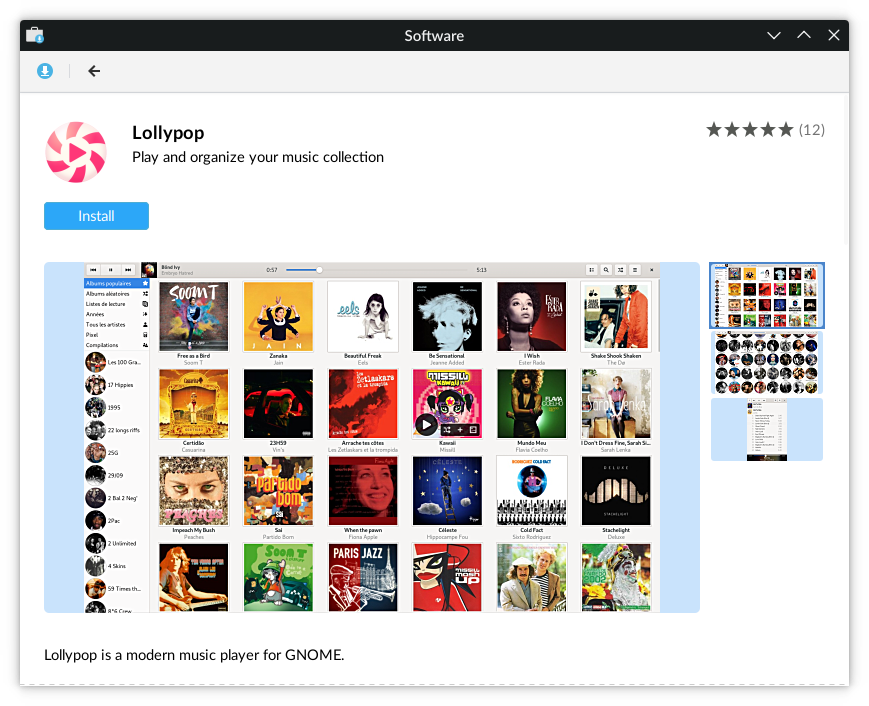Close the Software window

pyautogui.click(x=834, y=35)
